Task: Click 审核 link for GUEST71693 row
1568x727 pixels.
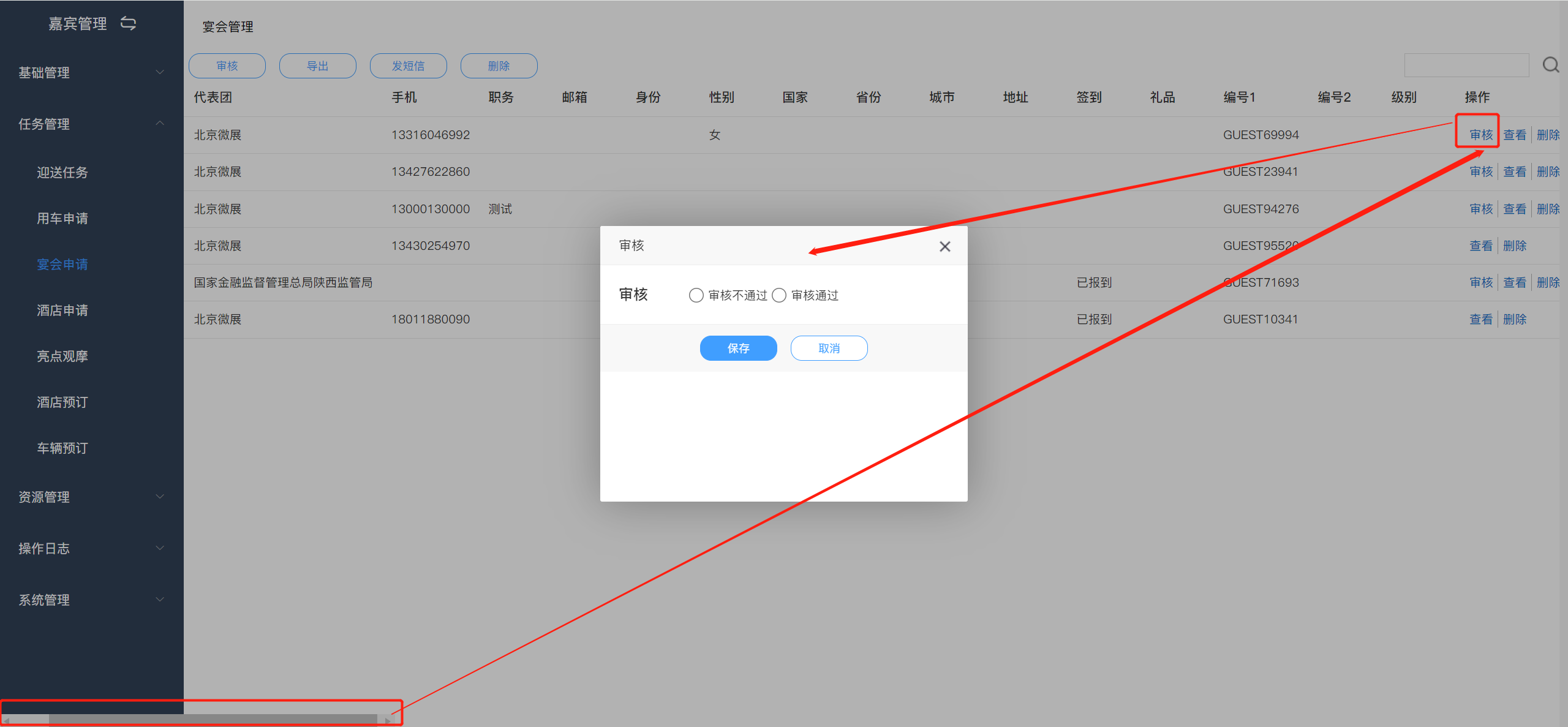Action: 1482,282
